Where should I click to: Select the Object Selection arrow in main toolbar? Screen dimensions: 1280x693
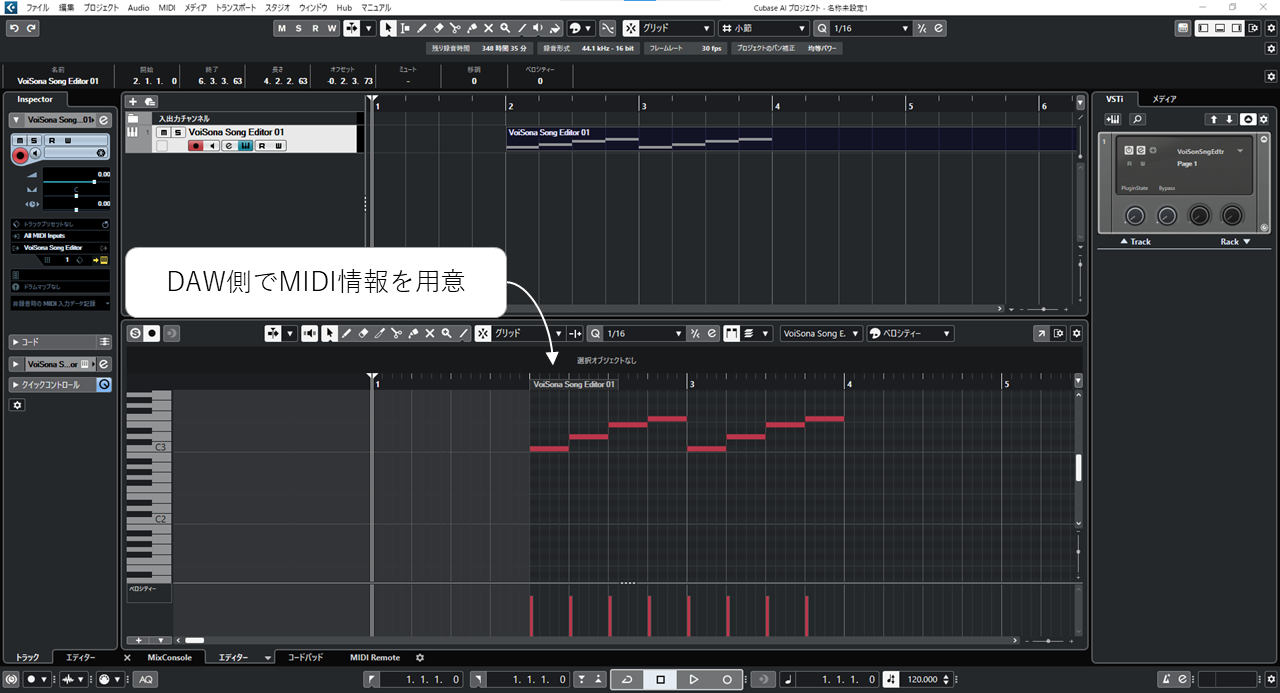pos(388,28)
